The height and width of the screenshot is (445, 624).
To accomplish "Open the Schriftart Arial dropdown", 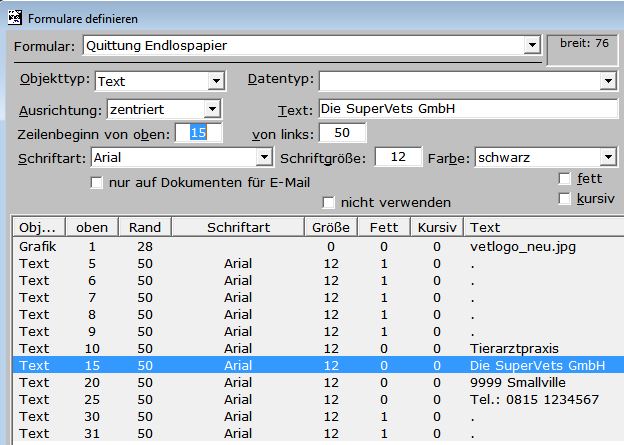I will [264, 157].
